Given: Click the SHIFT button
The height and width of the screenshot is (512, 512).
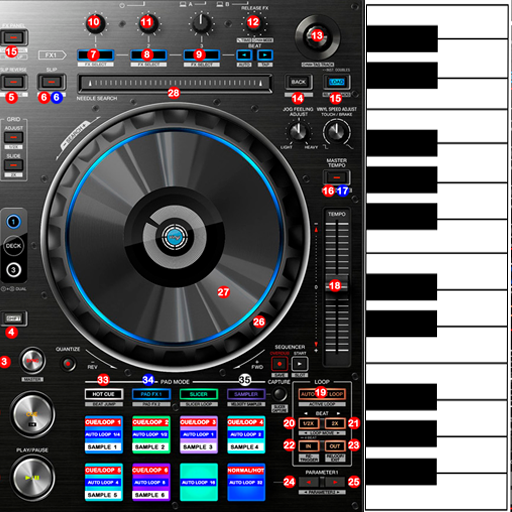Looking at the screenshot, I should tap(14, 319).
